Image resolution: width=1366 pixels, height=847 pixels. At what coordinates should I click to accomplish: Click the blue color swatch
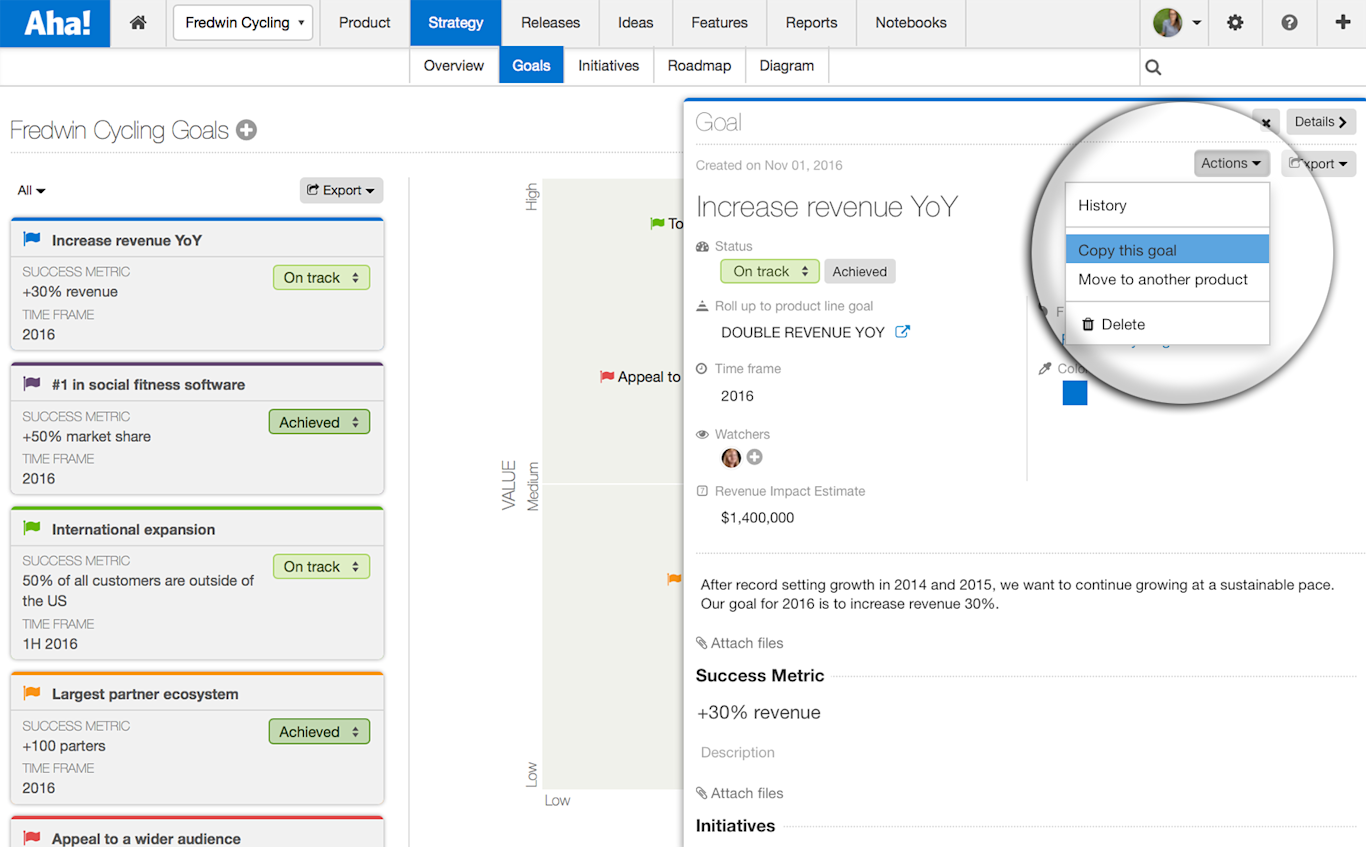1075,393
